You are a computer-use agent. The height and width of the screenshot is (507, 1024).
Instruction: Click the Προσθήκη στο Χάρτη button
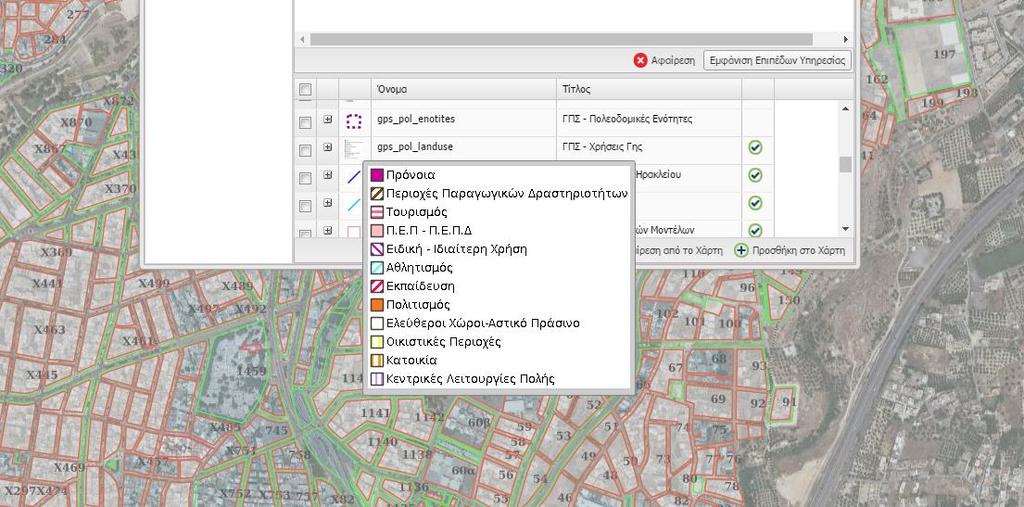[790, 250]
